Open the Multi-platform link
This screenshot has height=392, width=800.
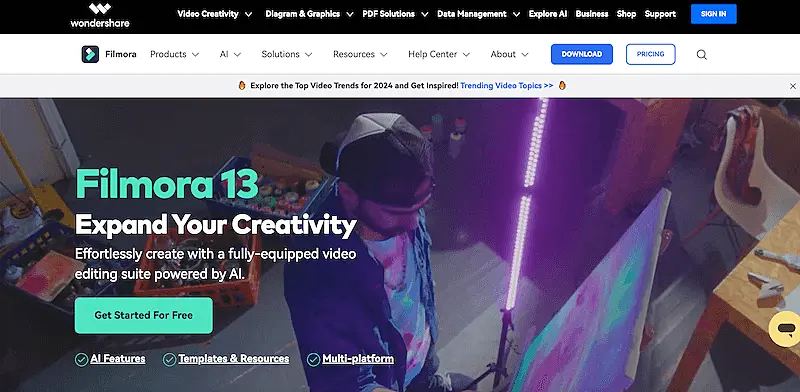(x=358, y=359)
